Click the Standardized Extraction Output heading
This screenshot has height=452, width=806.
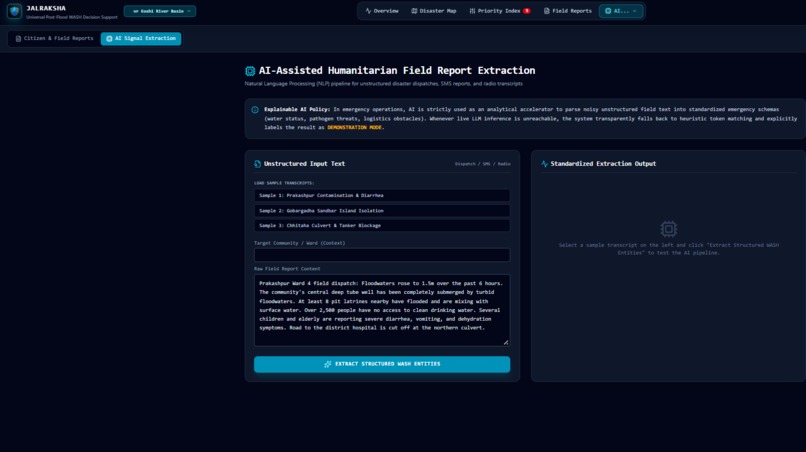(603, 164)
